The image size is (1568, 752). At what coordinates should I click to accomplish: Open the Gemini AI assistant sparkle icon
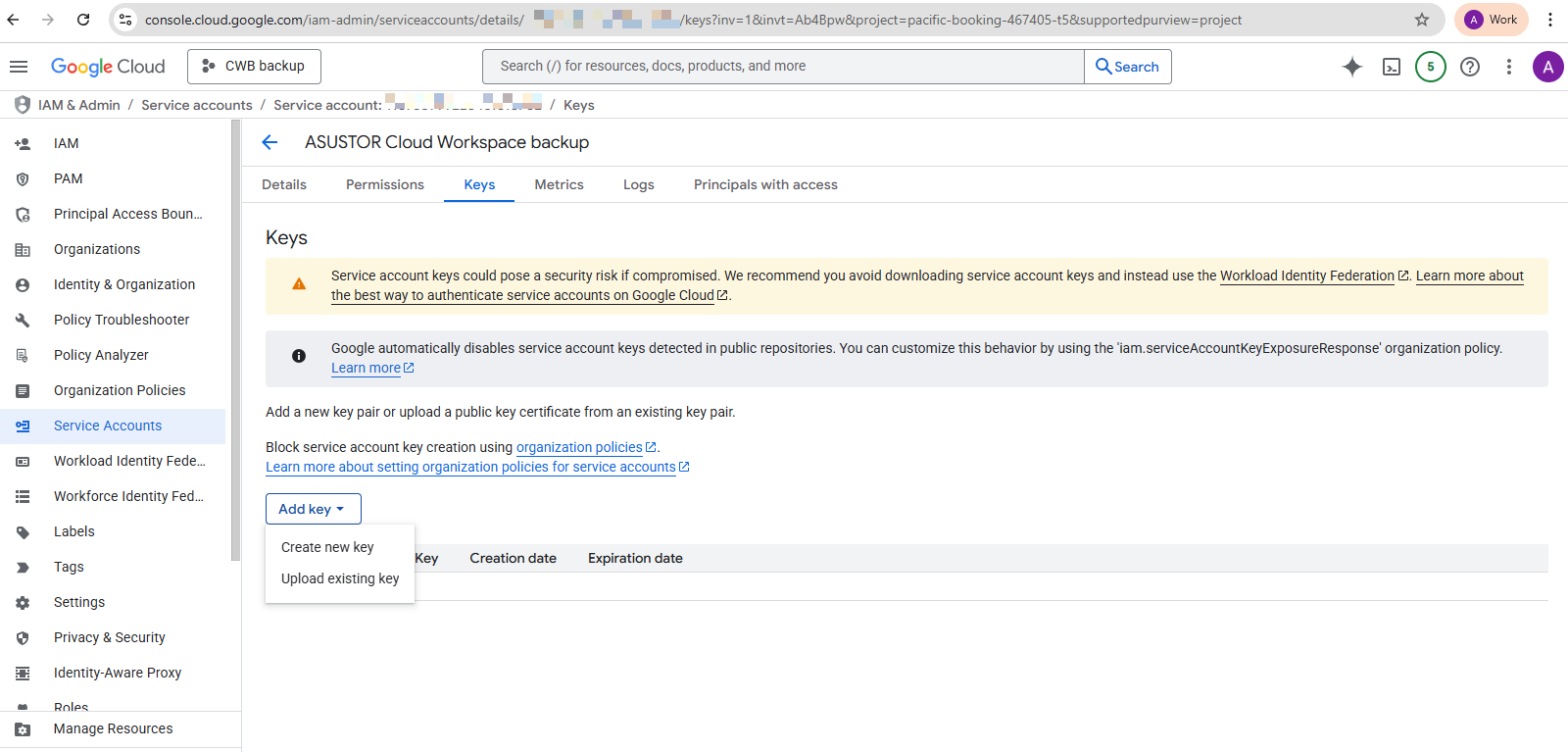(1352, 67)
